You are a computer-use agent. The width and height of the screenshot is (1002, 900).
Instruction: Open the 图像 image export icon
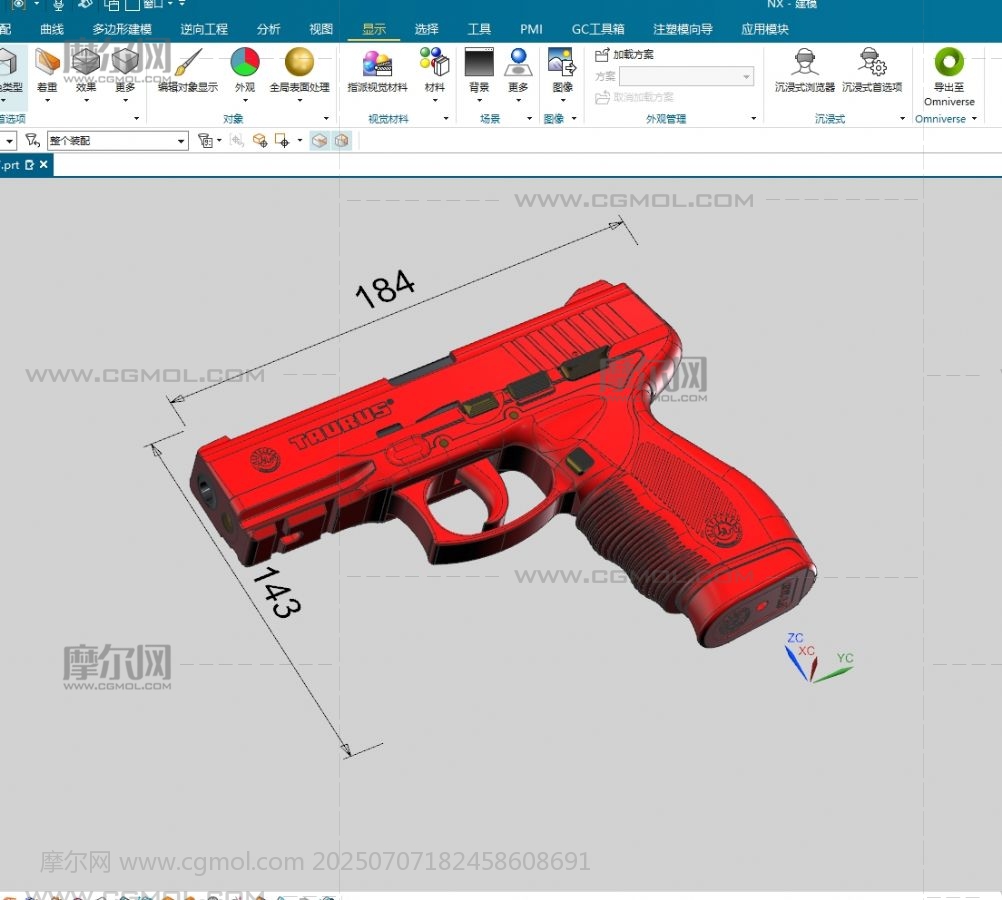pos(562,62)
